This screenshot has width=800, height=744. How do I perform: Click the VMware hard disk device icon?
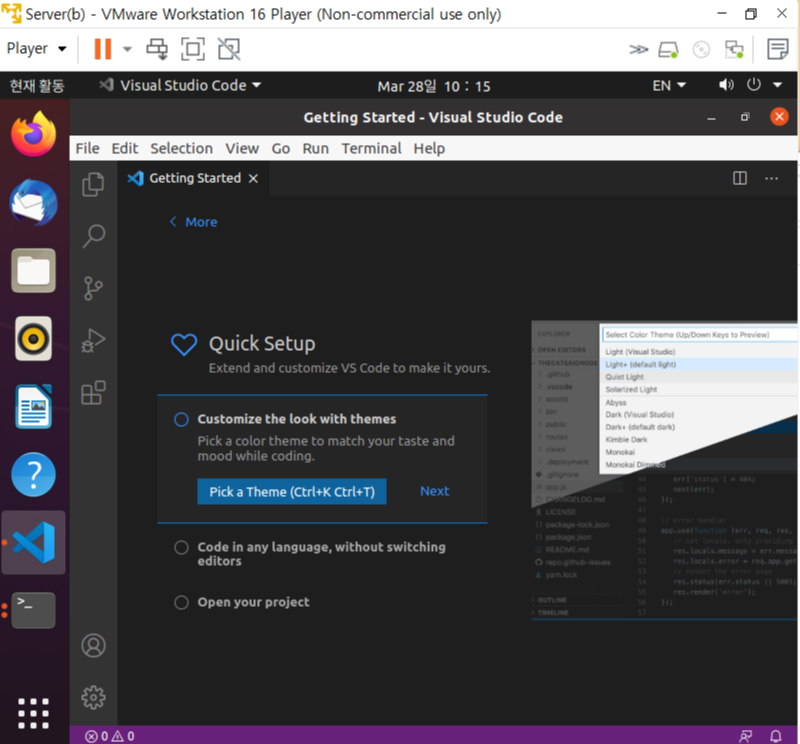tap(668, 49)
